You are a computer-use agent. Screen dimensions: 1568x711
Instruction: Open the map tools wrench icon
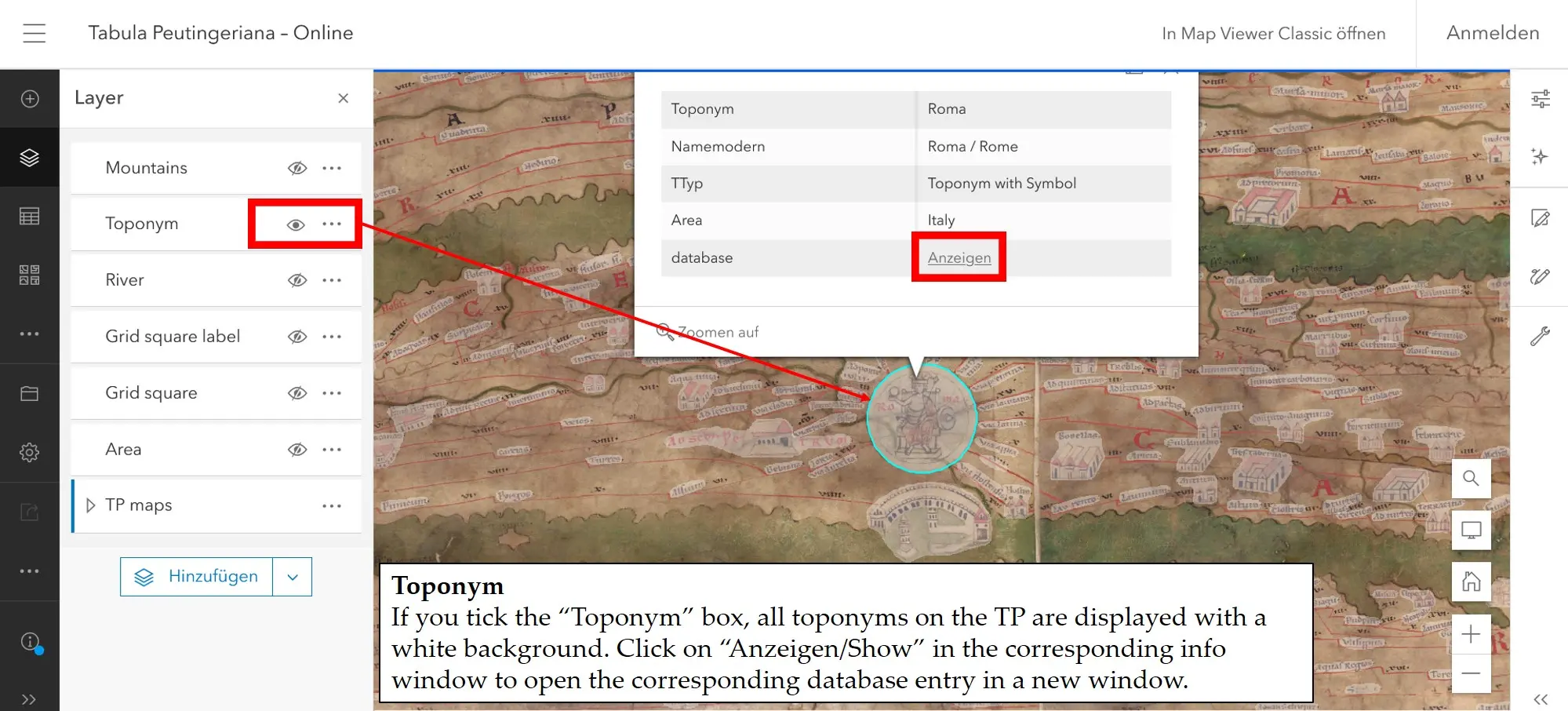[x=1541, y=336]
